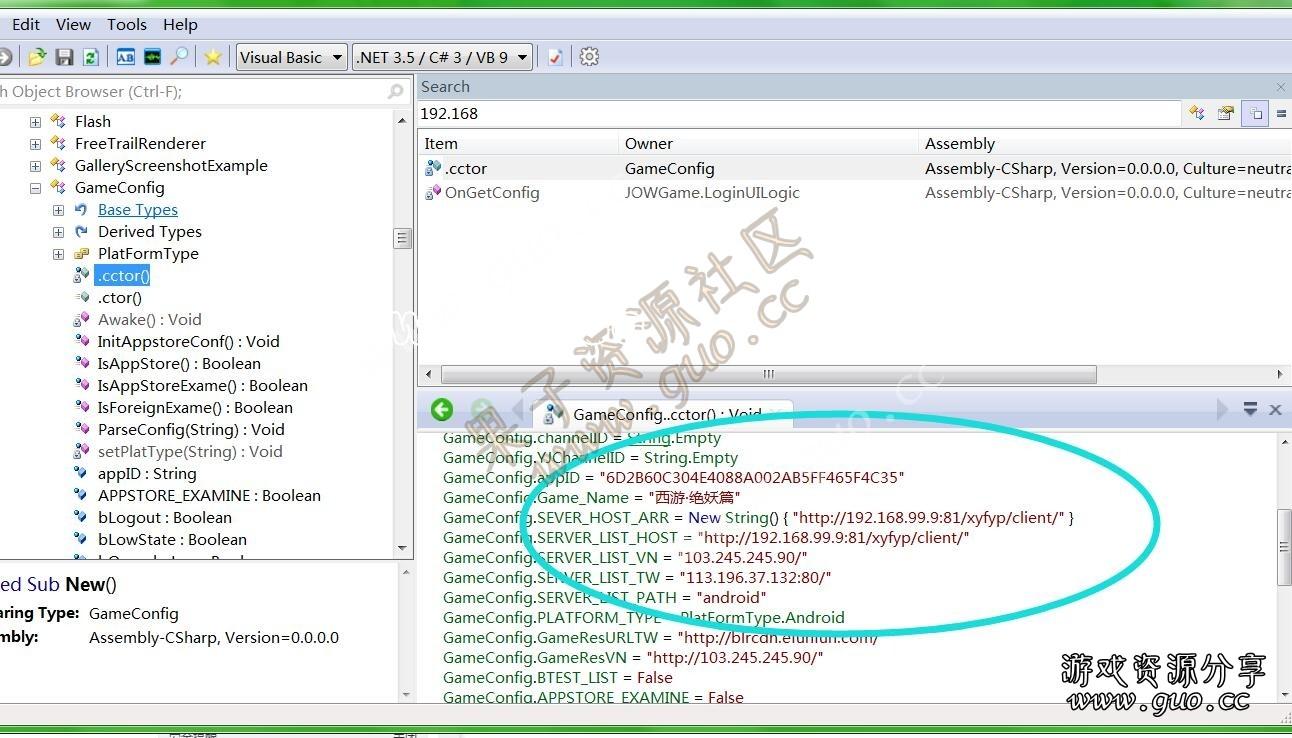Click the Save floppy disk icon
The height and width of the screenshot is (738, 1292).
[64, 57]
